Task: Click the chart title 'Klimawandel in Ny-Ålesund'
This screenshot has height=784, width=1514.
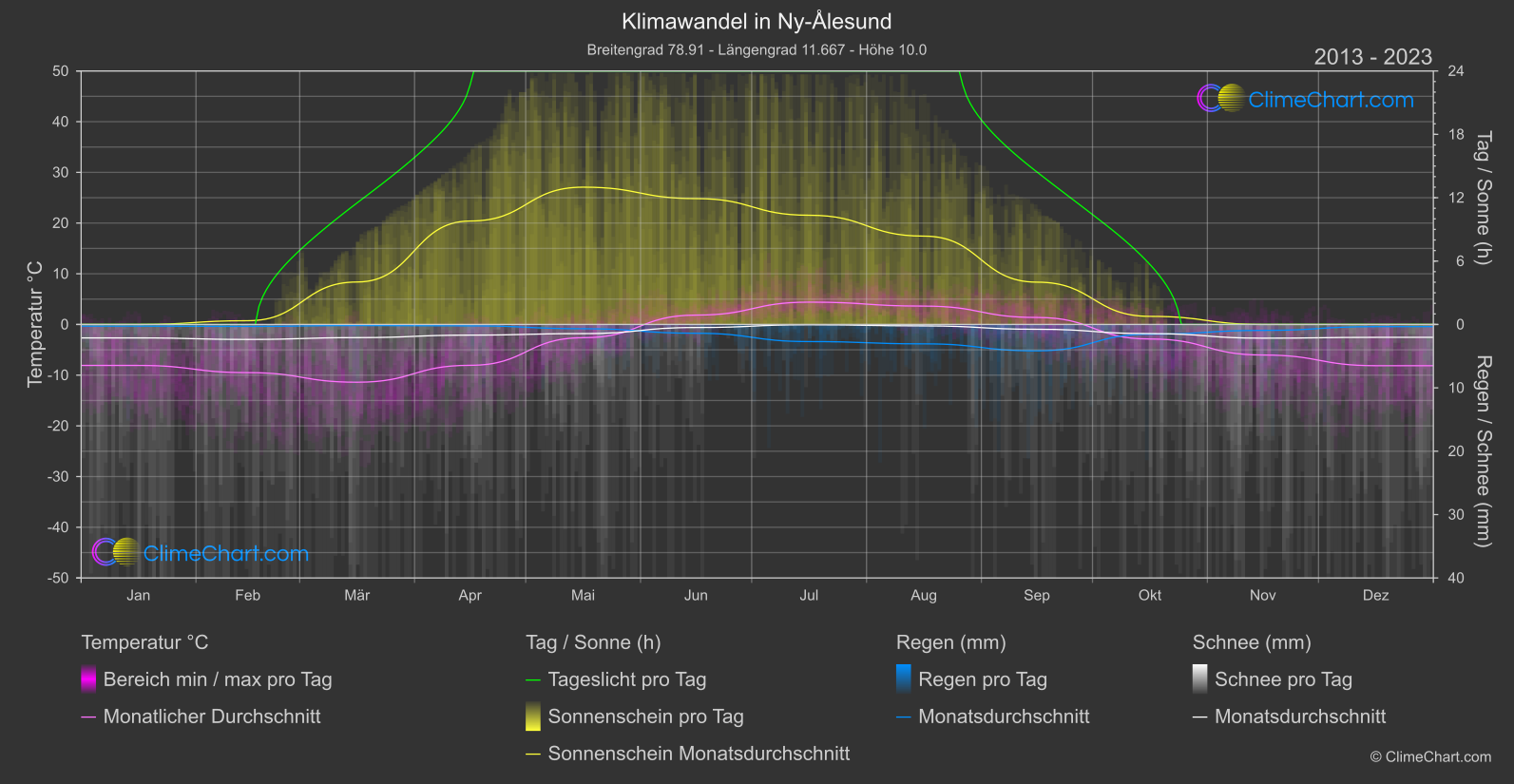Action: [x=757, y=21]
